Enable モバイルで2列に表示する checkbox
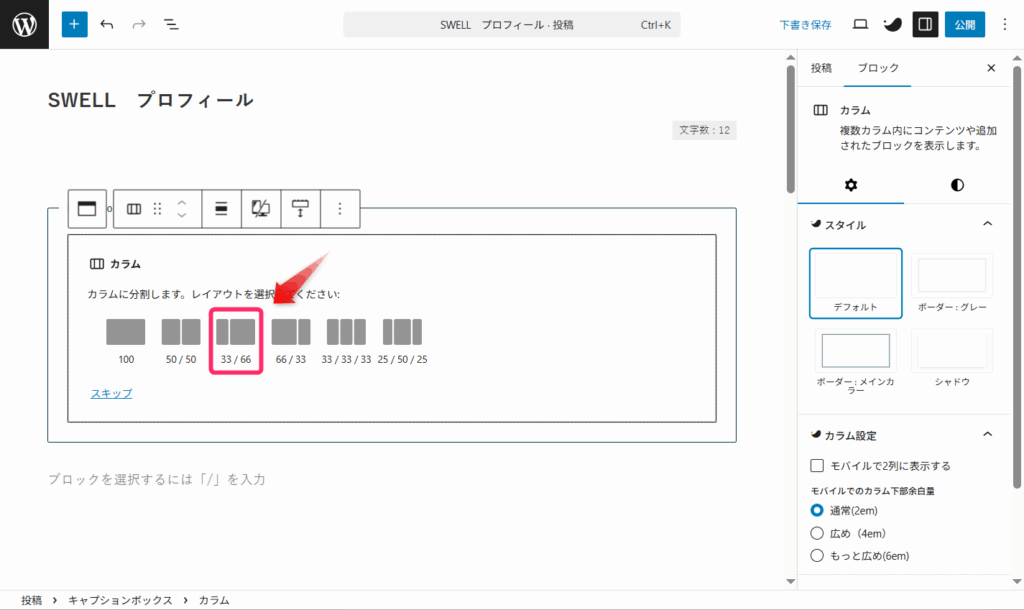1024x610 pixels. coord(816,466)
